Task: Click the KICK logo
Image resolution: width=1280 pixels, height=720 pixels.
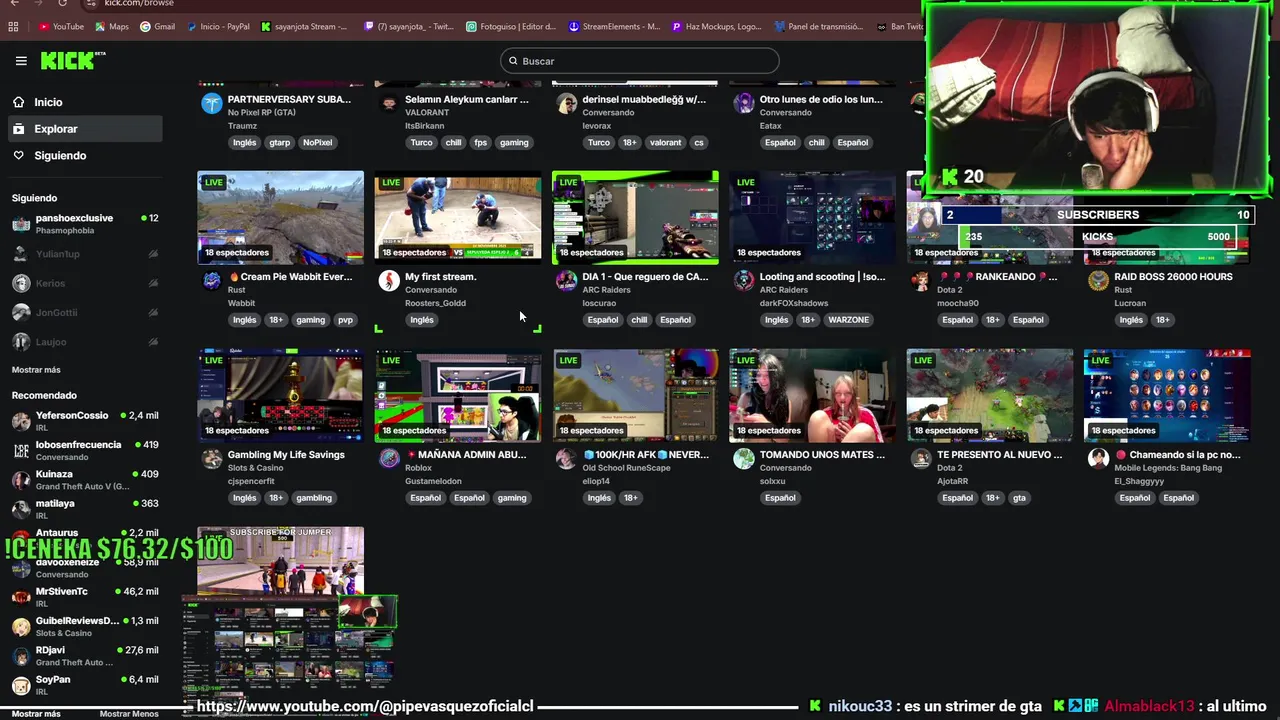Action: point(73,61)
